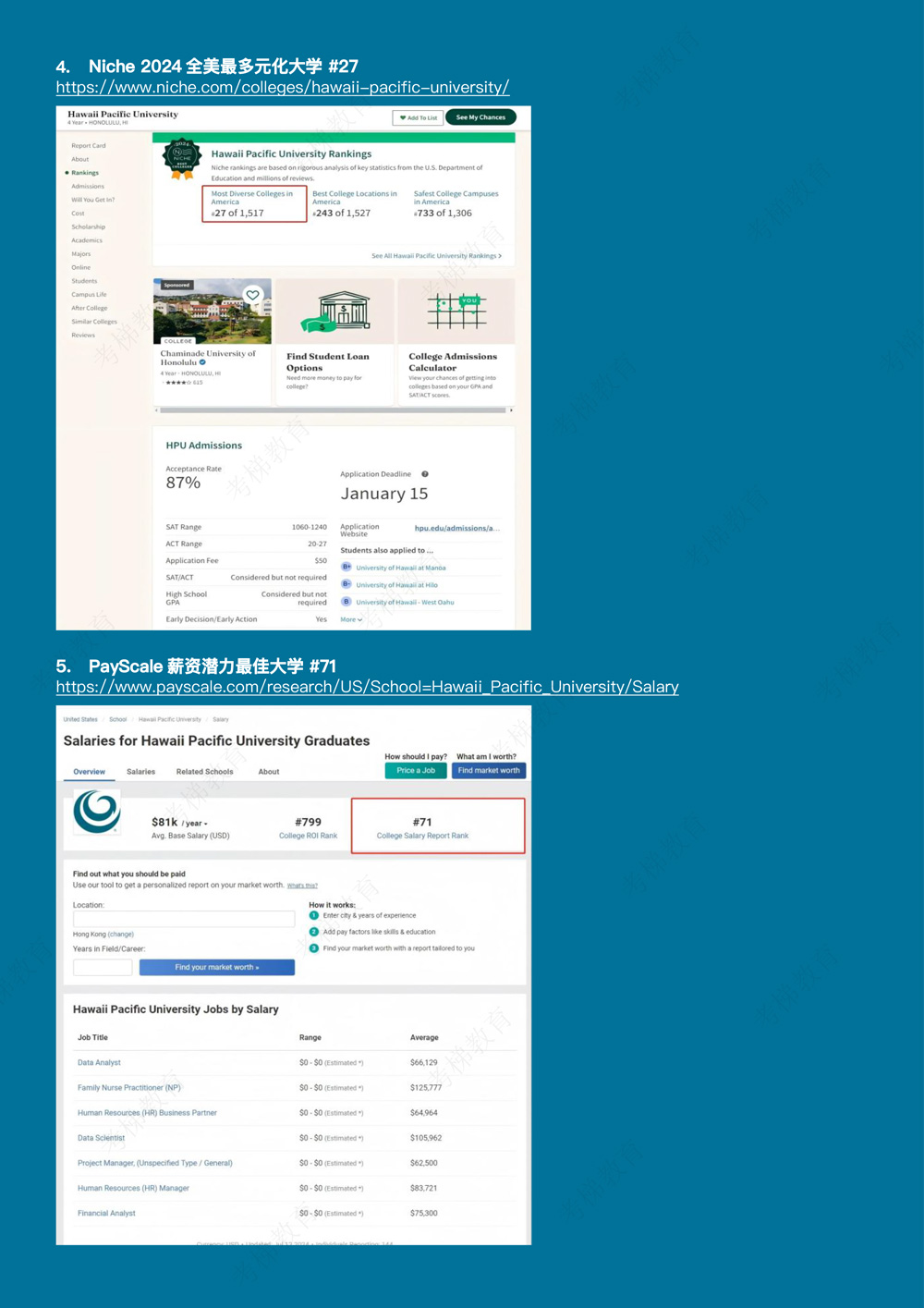The image size is (924, 1308).
Task: Click right arrow of carousel scrollbar
Action: 511,410
